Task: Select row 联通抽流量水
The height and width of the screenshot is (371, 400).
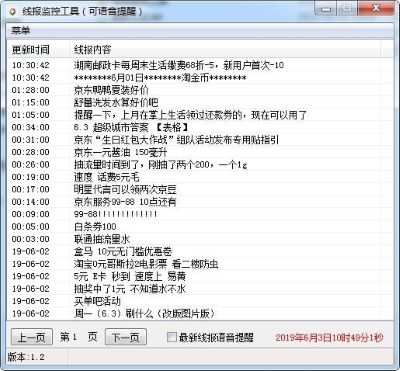Action: coord(200,239)
